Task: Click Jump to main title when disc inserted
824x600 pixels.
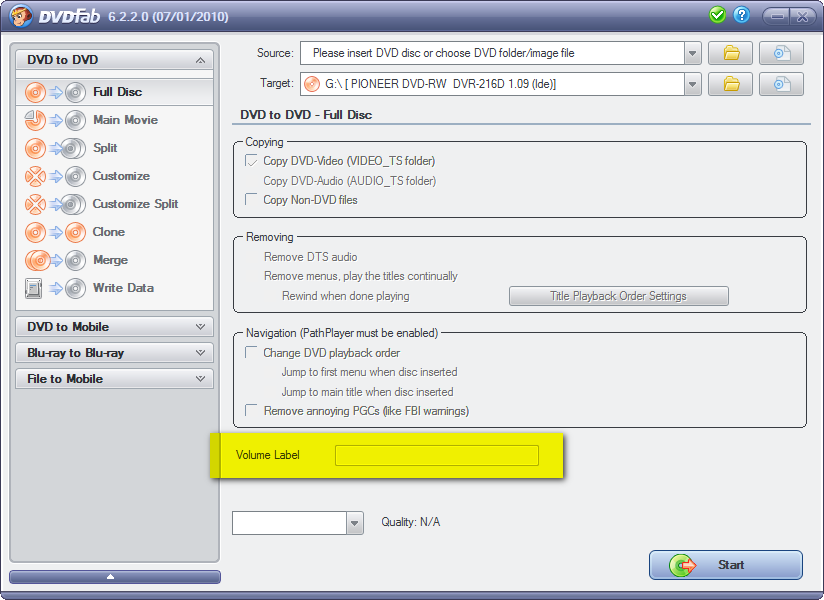Action: point(367,392)
